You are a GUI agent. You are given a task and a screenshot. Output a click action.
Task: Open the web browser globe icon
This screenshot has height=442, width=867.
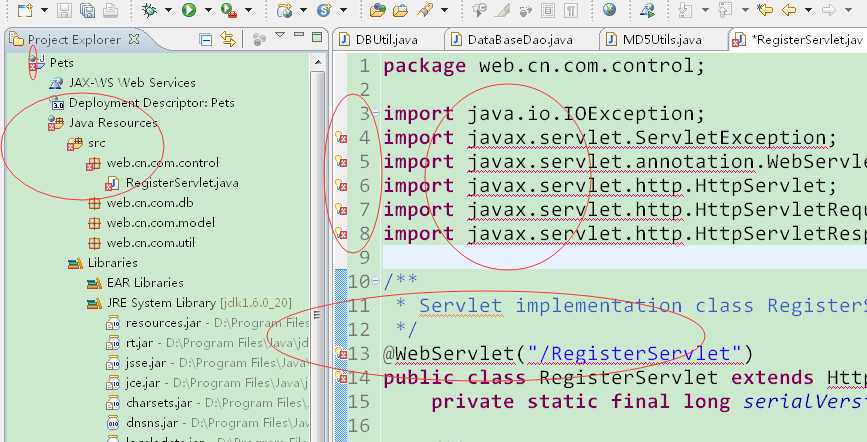[609, 9]
